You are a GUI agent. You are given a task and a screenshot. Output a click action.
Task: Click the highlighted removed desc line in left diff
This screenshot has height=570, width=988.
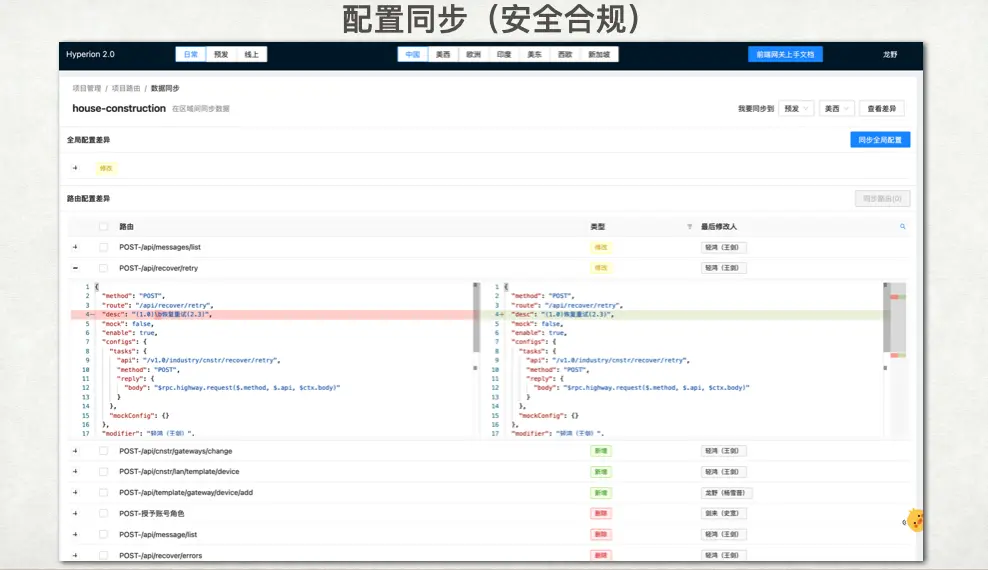pos(272,314)
